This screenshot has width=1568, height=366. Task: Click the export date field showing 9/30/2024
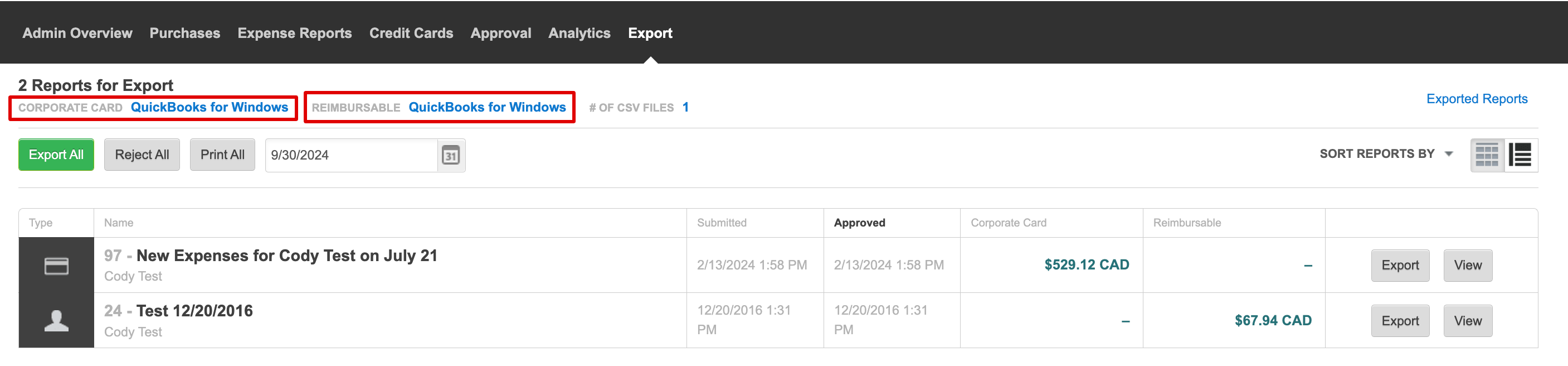tap(351, 155)
